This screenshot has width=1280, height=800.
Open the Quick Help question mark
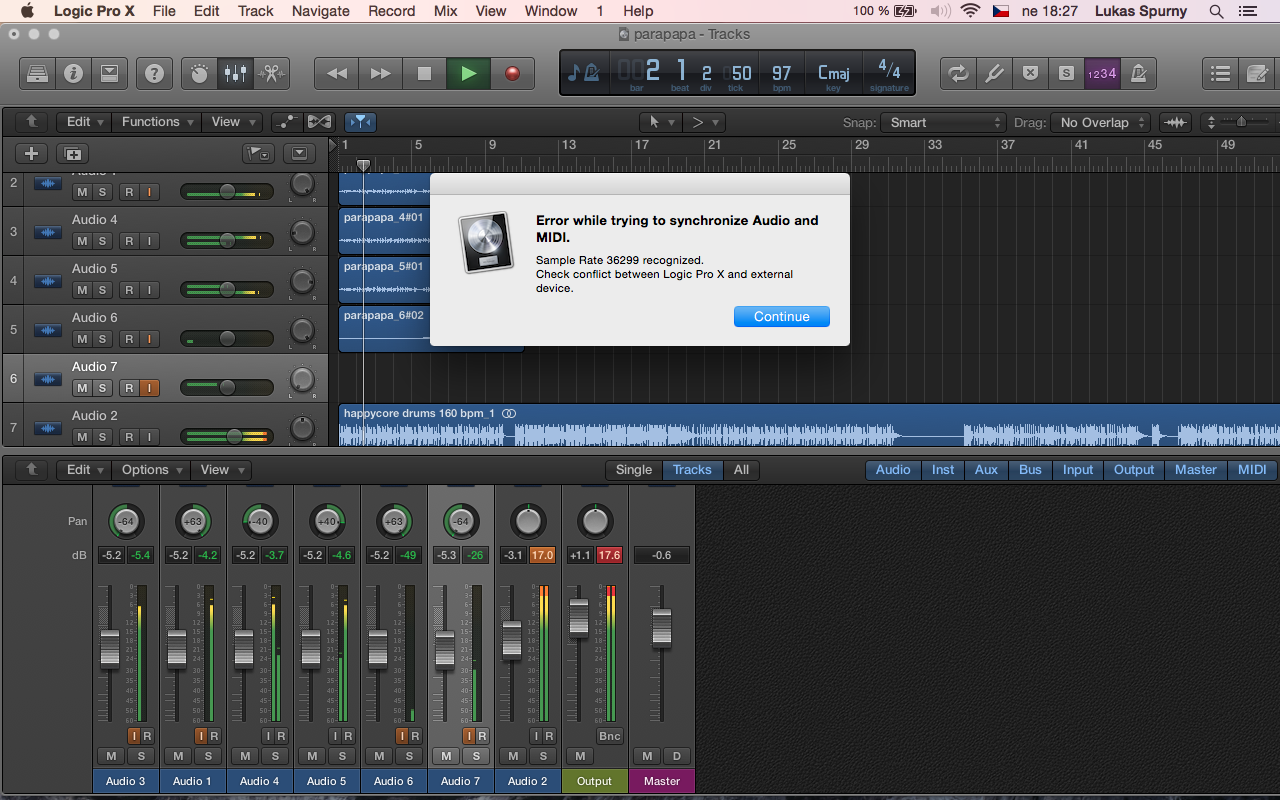154,74
